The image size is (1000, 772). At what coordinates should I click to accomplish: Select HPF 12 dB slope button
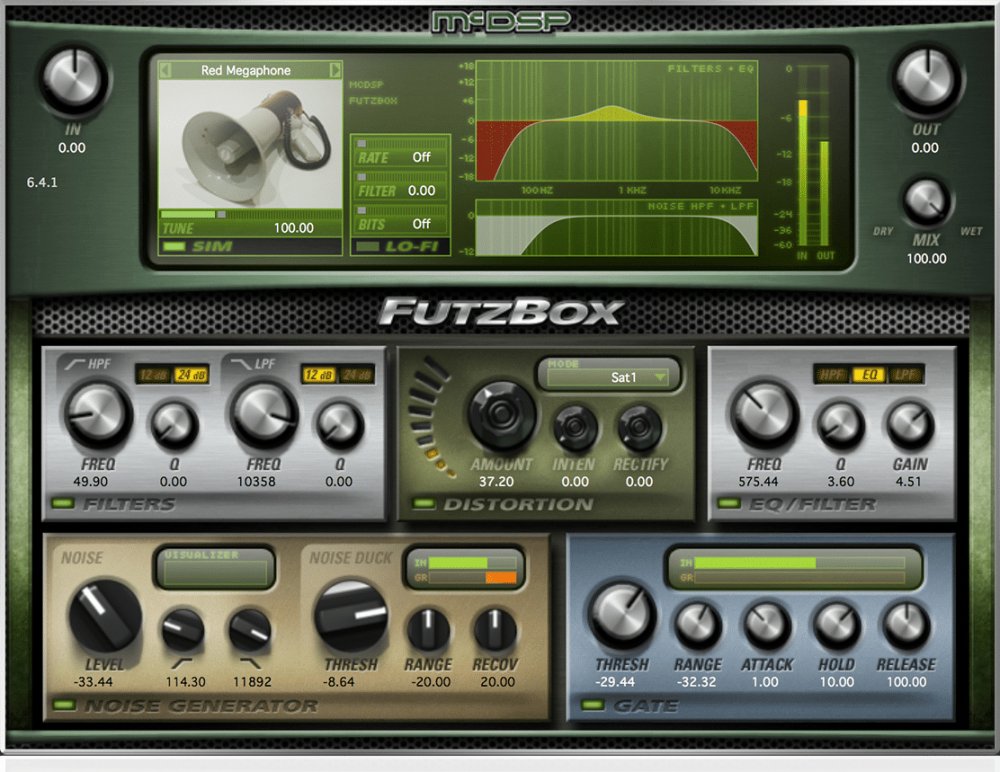[x=152, y=375]
